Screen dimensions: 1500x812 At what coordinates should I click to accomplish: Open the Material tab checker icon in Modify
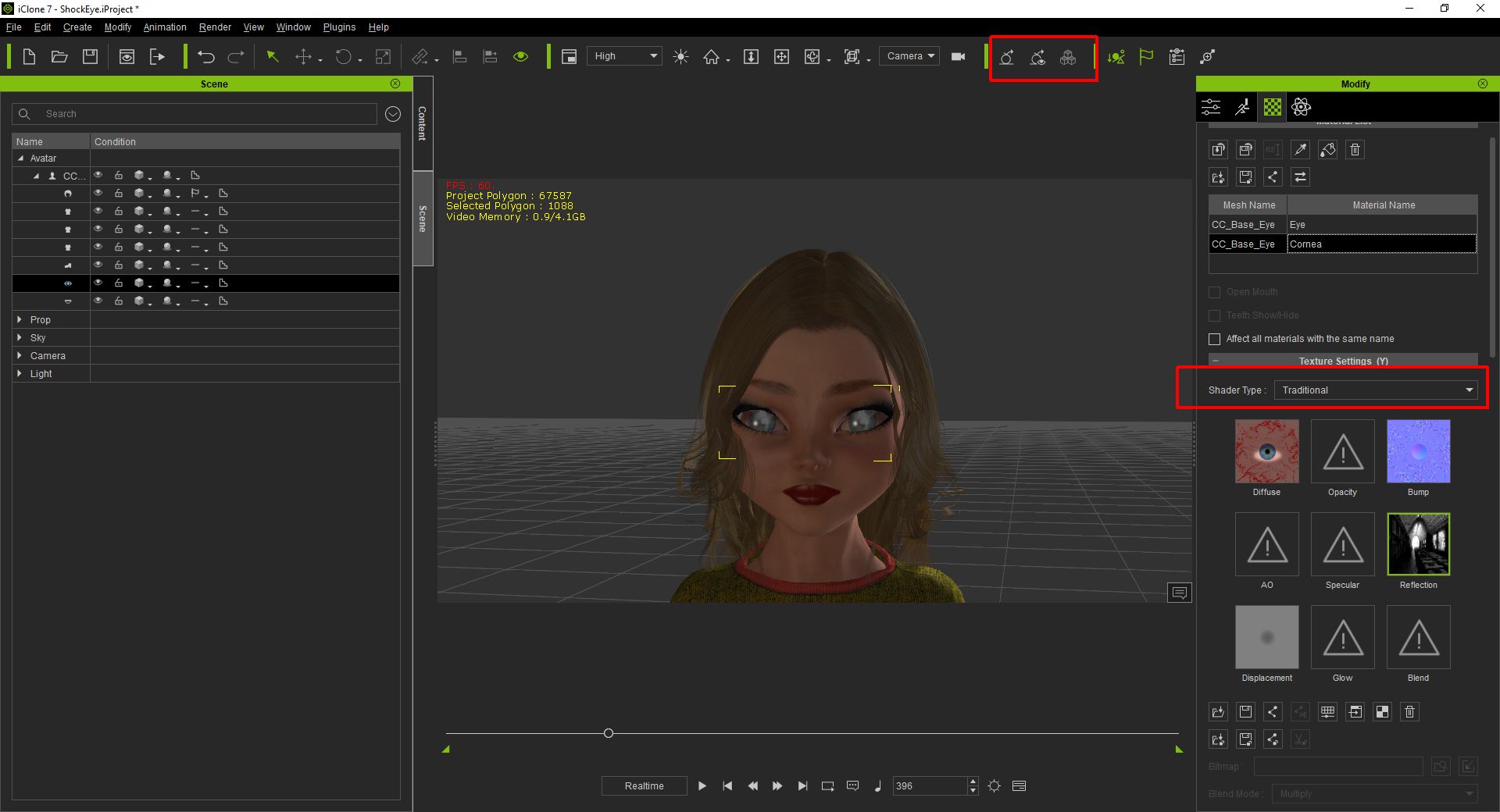coord(1273,107)
